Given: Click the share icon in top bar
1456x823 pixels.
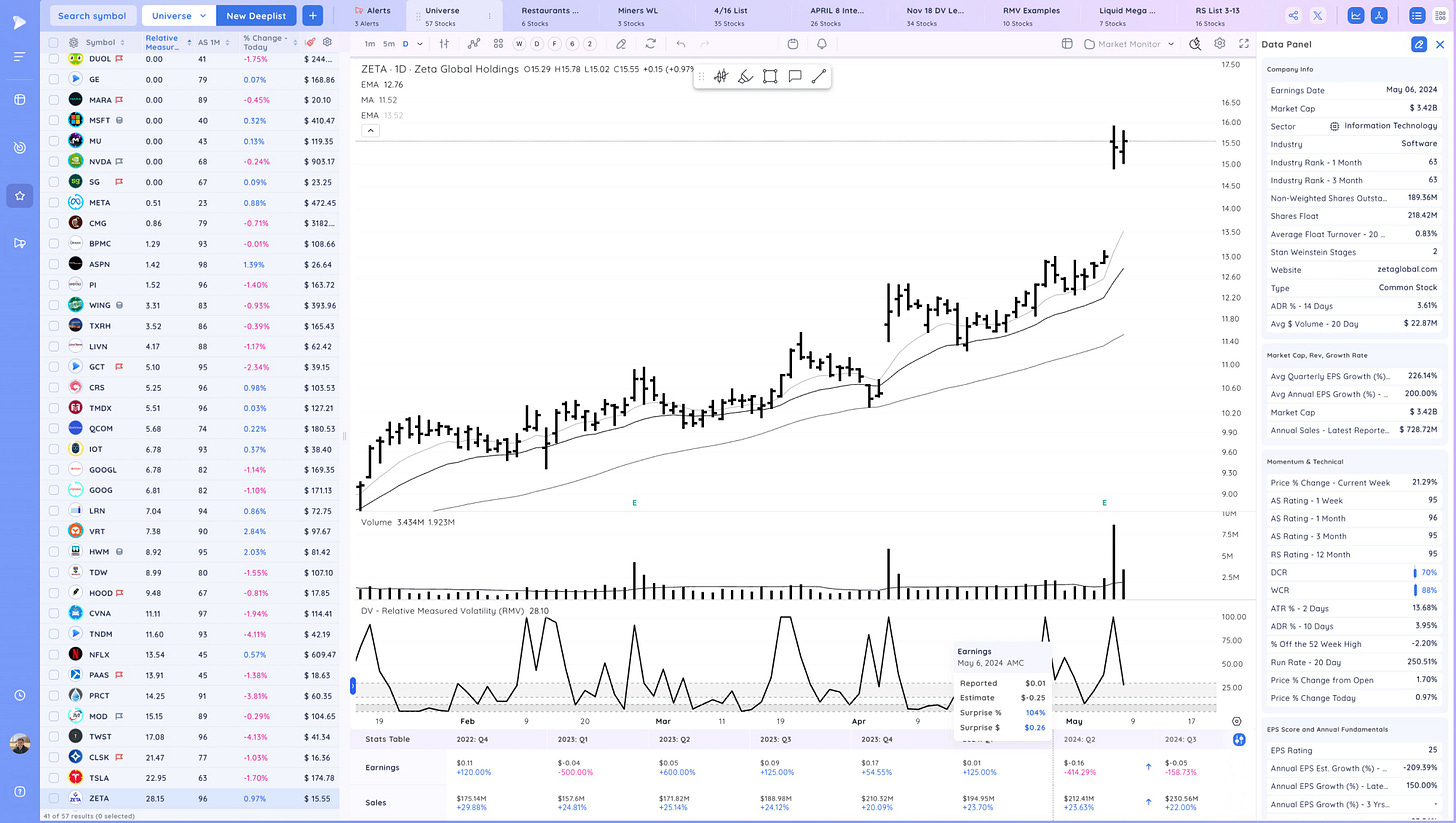Looking at the screenshot, I should (x=1294, y=15).
